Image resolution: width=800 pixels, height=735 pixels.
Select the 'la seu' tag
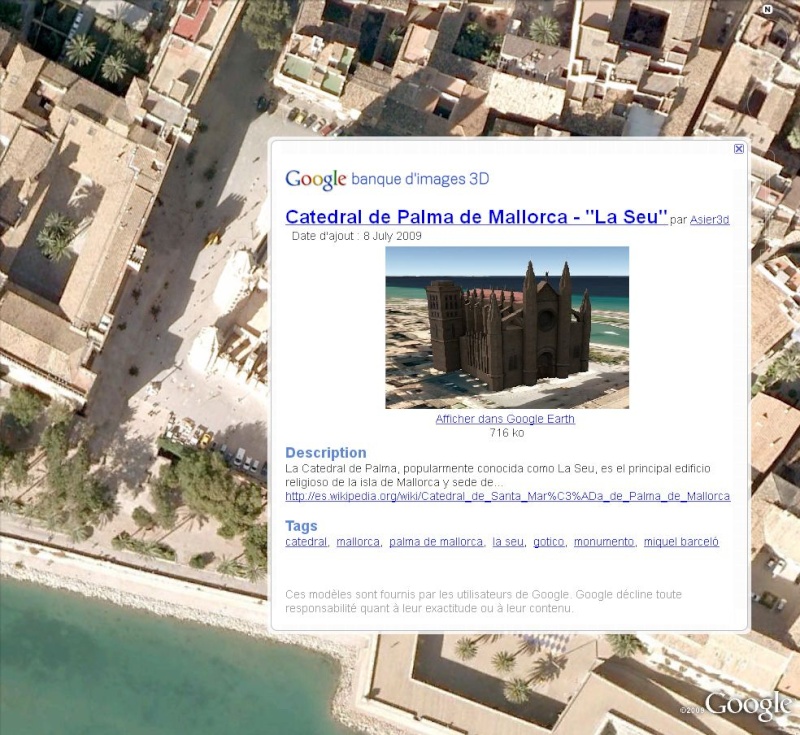click(508, 542)
